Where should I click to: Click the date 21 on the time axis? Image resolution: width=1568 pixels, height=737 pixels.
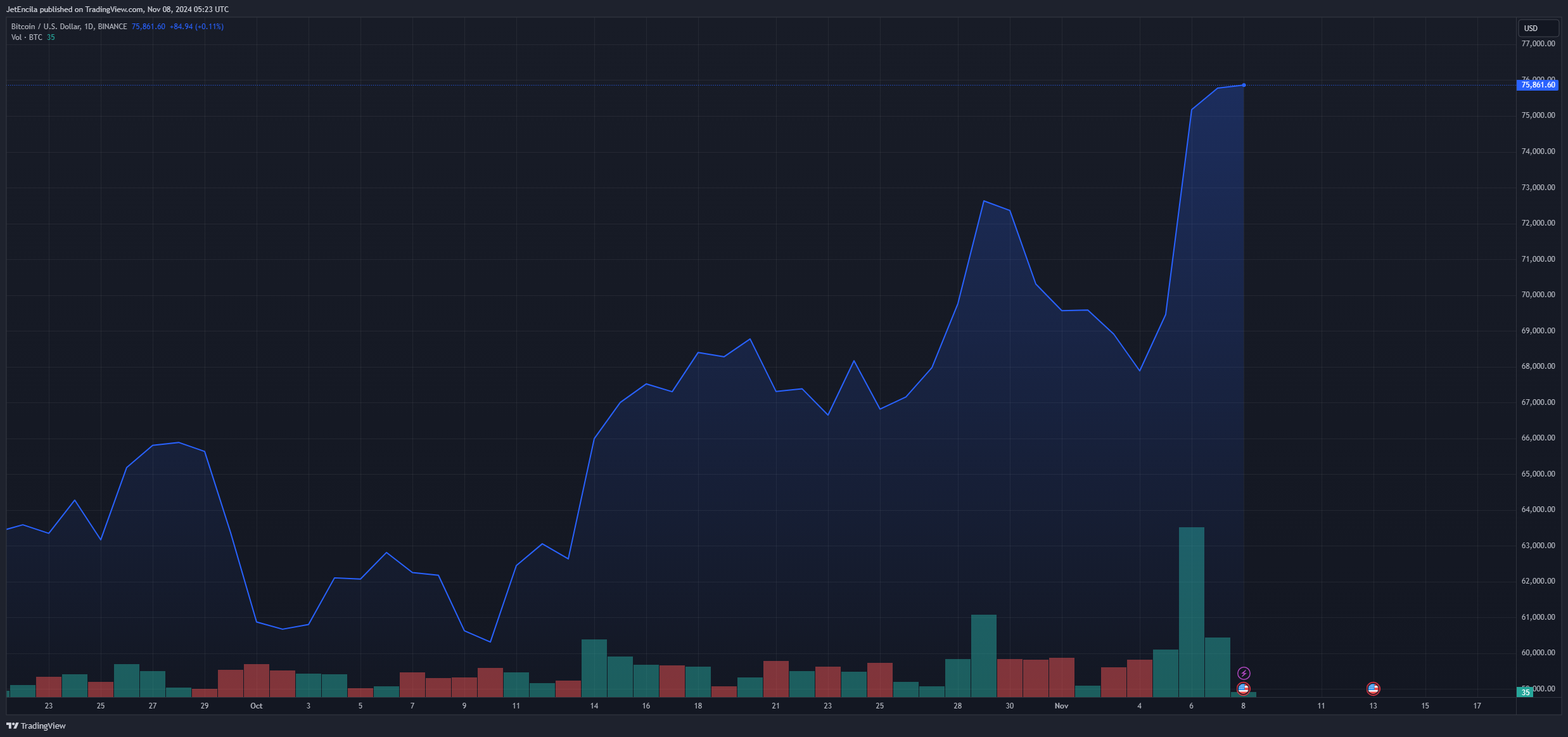(x=775, y=705)
